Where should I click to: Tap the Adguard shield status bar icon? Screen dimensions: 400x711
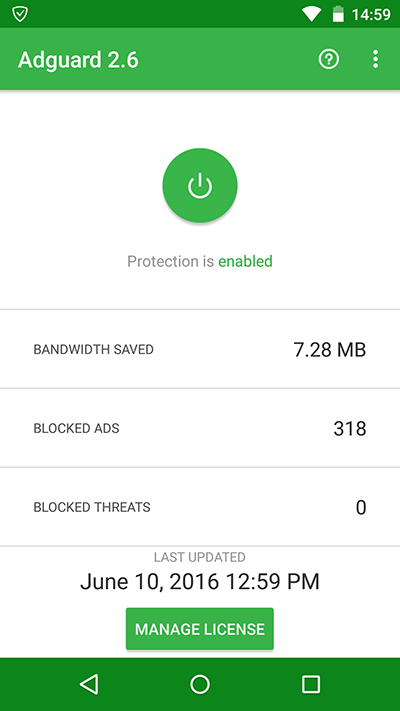pos(20,15)
